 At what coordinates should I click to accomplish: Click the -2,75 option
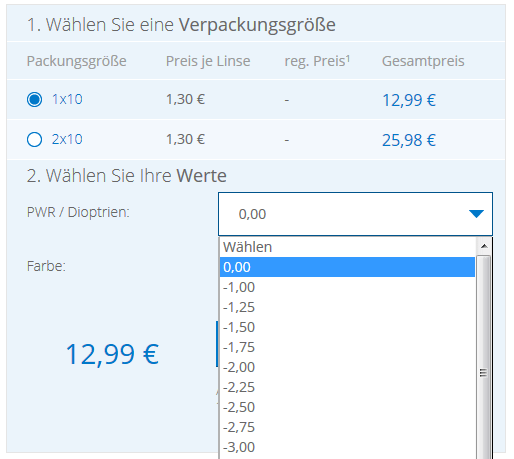pos(347,427)
